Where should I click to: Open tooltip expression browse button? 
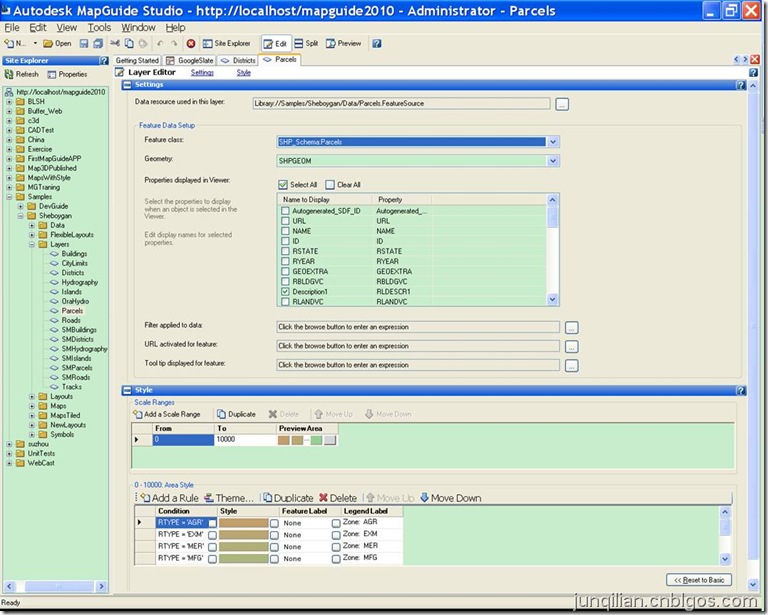[572, 366]
